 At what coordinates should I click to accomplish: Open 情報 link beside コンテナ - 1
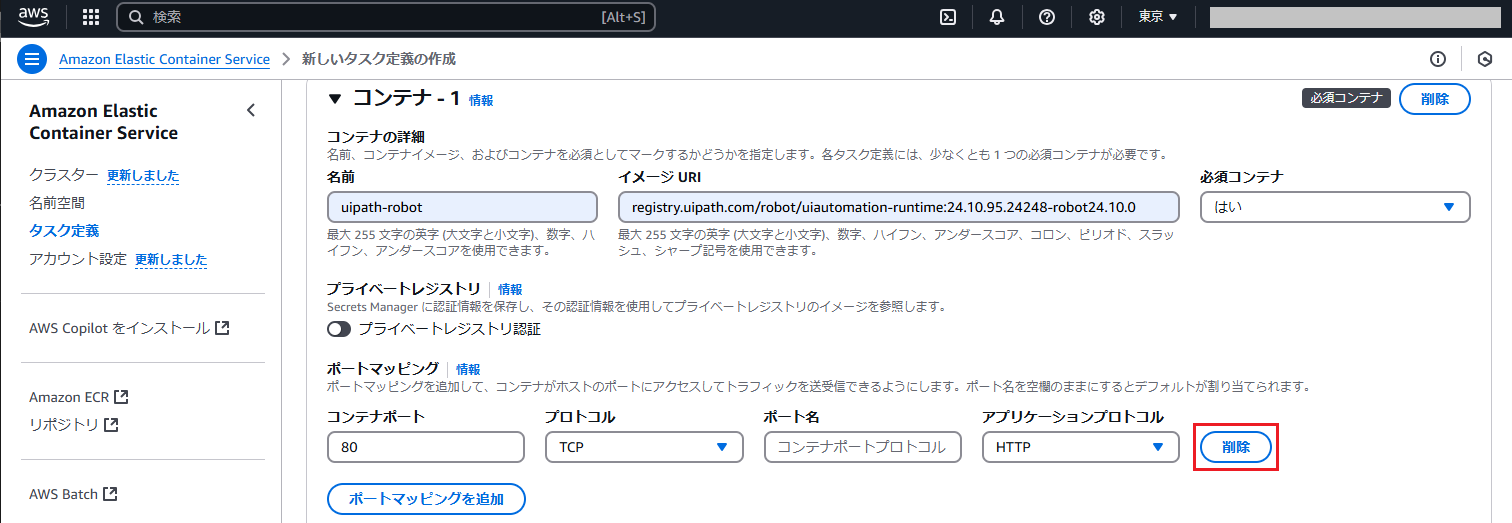481,100
